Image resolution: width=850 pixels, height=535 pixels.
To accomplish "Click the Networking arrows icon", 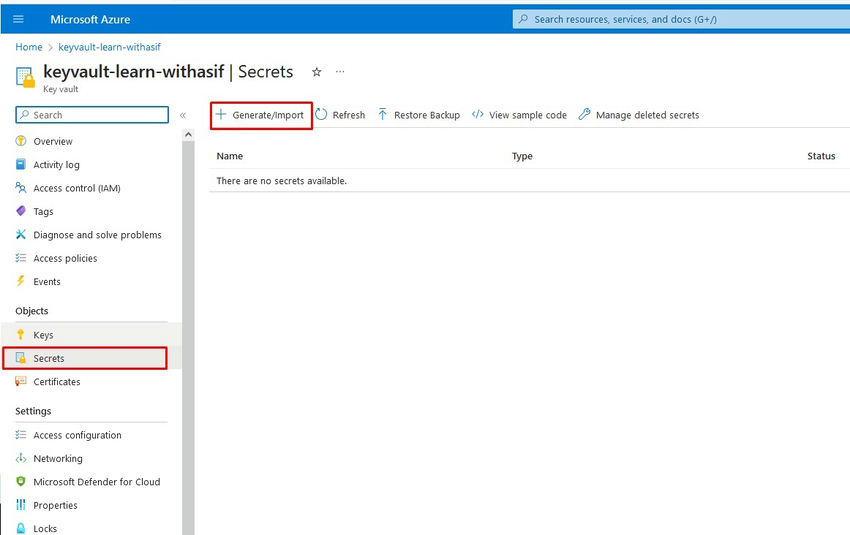I will [x=21, y=458].
